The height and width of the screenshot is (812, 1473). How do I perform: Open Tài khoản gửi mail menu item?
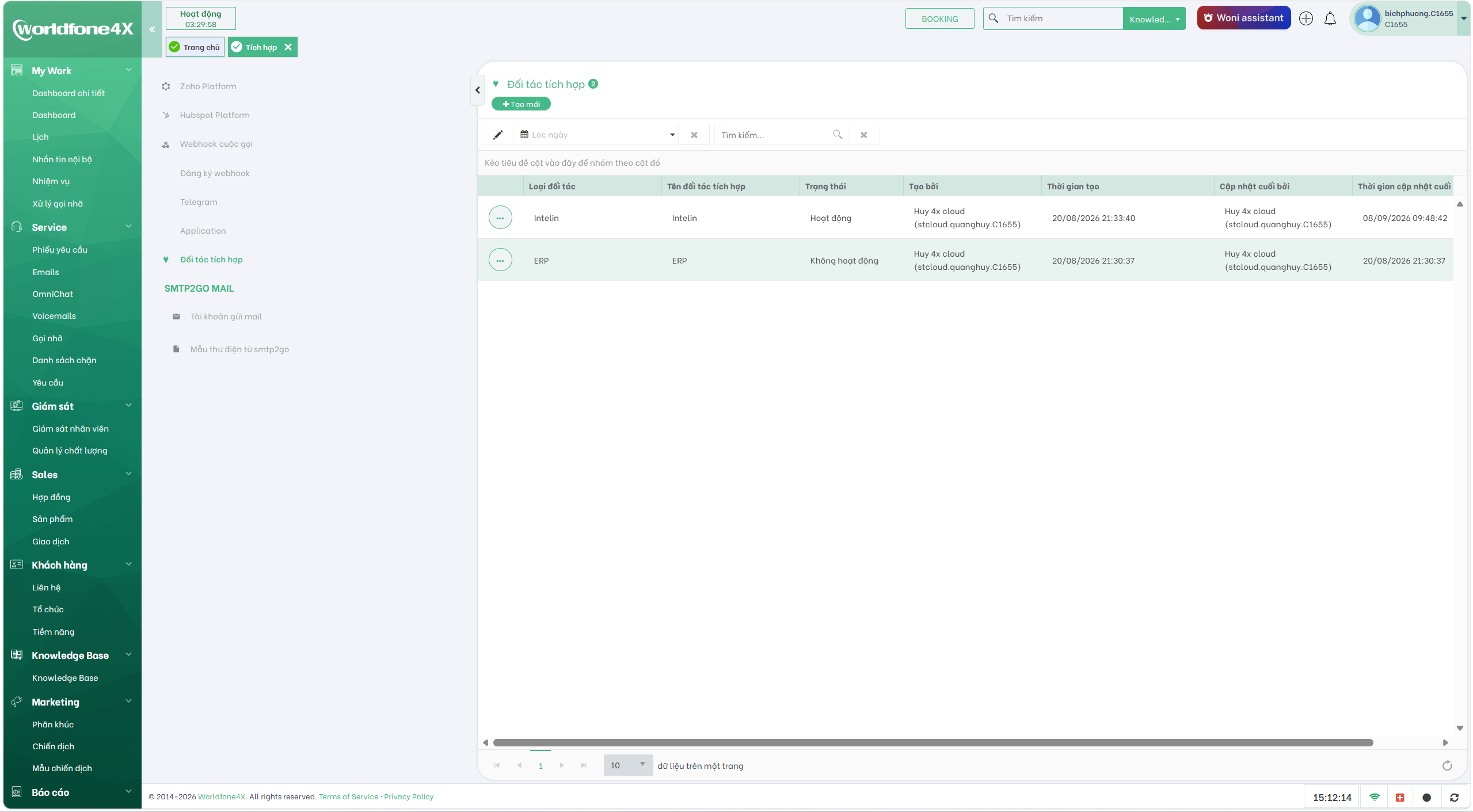pos(226,317)
